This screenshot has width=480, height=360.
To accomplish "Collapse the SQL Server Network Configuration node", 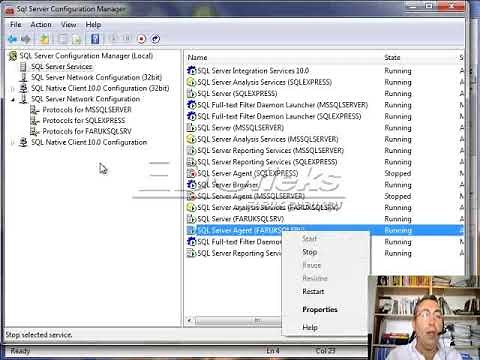I will pos(13,99).
